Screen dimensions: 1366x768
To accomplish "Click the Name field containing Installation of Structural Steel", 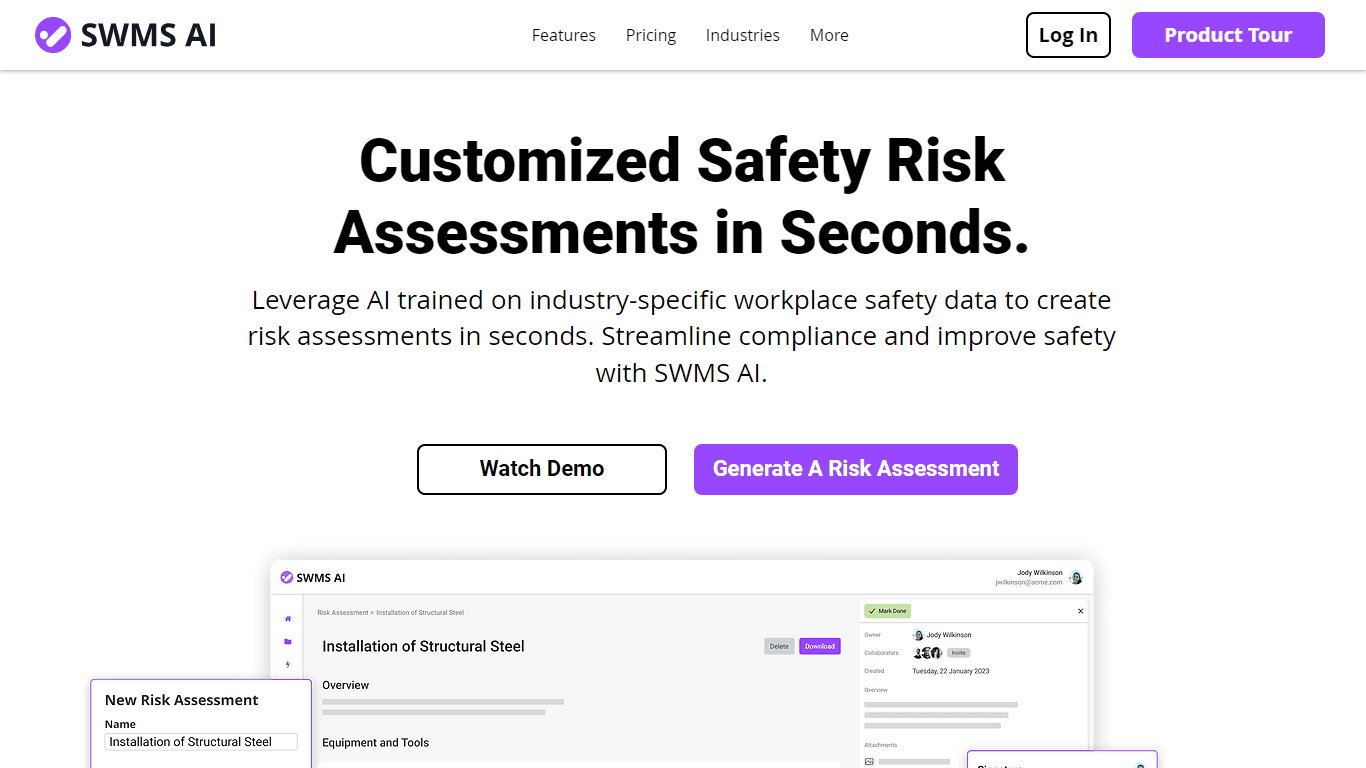I will tap(201, 742).
